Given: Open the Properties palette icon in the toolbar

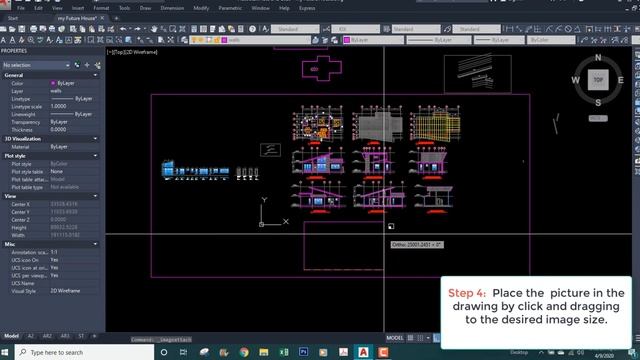Looking at the screenshot, I should pos(194,29).
